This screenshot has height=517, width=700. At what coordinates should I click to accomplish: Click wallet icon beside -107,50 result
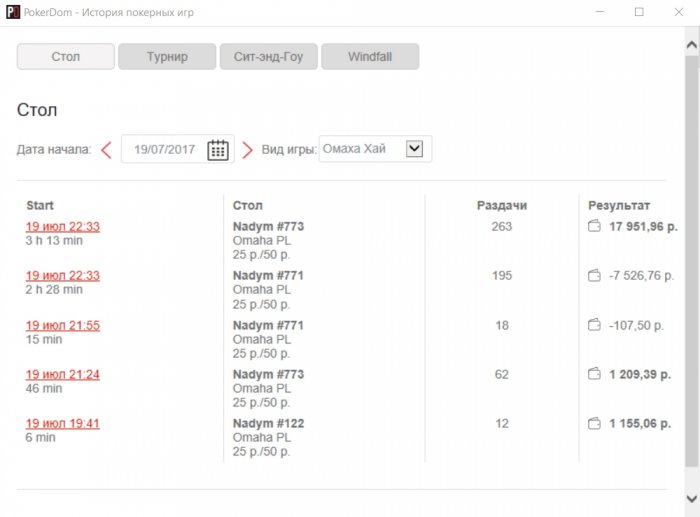click(x=594, y=325)
